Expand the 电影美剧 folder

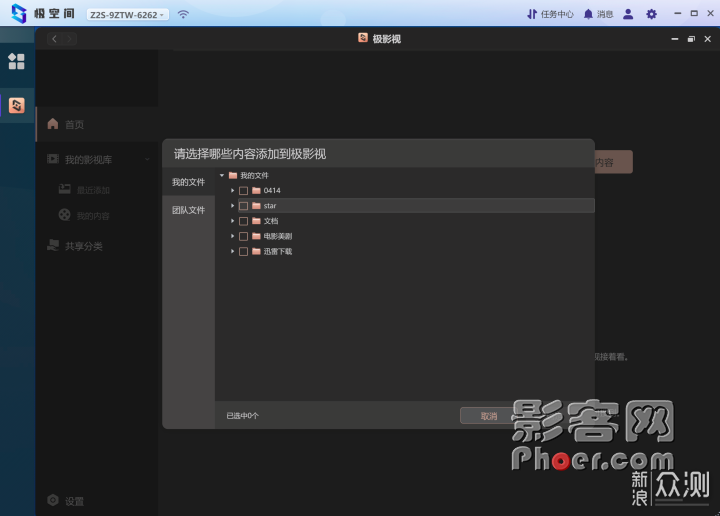[x=232, y=236]
